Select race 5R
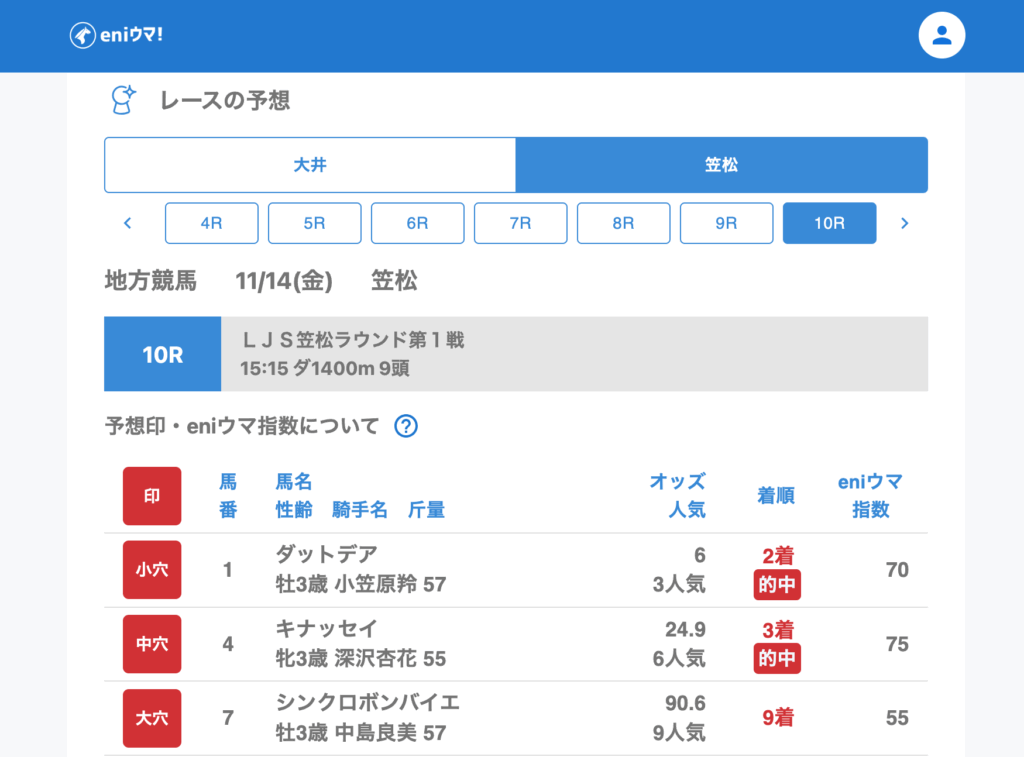 click(314, 223)
